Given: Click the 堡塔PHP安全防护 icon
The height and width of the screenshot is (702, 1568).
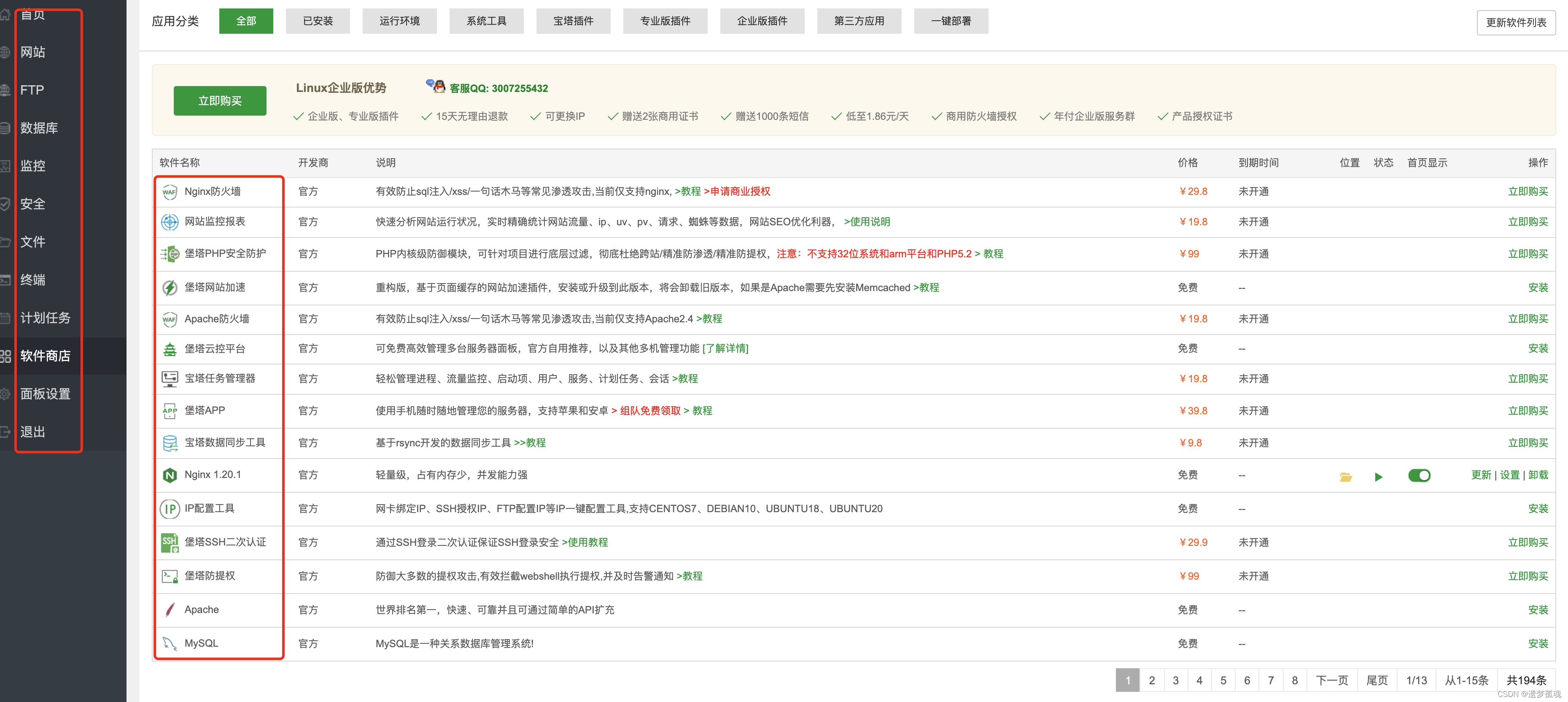Looking at the screenshot, I should [170, 254].
